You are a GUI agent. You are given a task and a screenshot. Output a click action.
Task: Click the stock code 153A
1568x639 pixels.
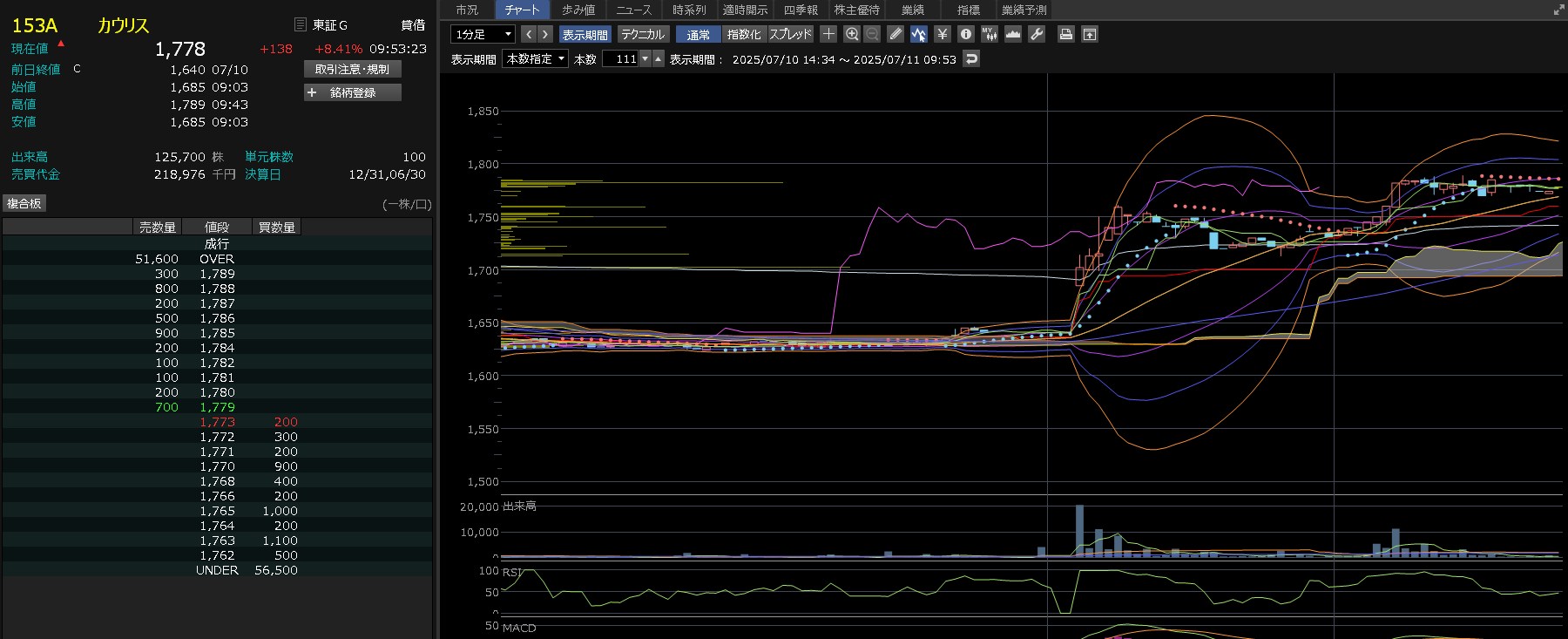point(35,25)
